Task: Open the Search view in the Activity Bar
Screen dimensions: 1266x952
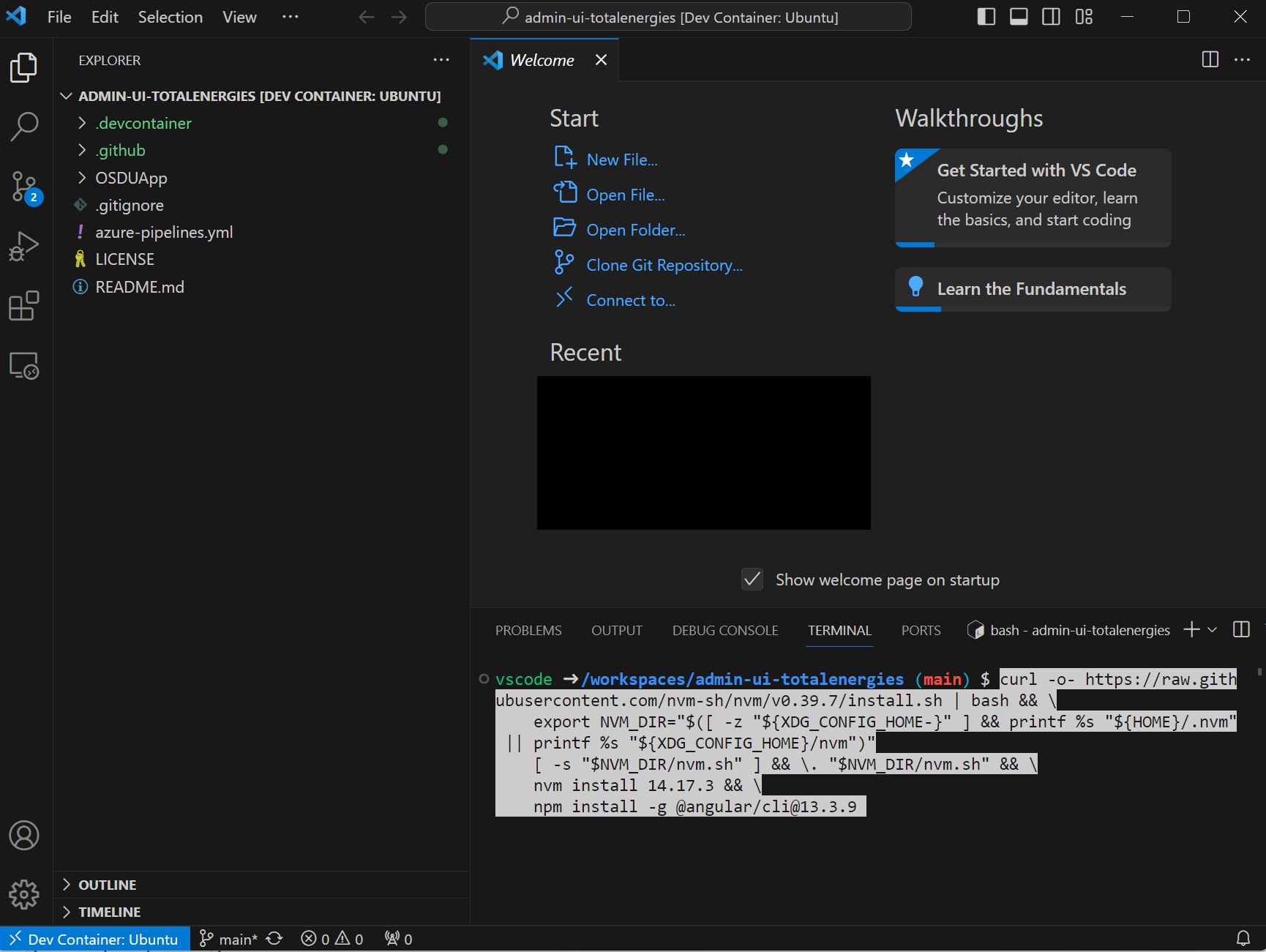Action: point(24,126)
